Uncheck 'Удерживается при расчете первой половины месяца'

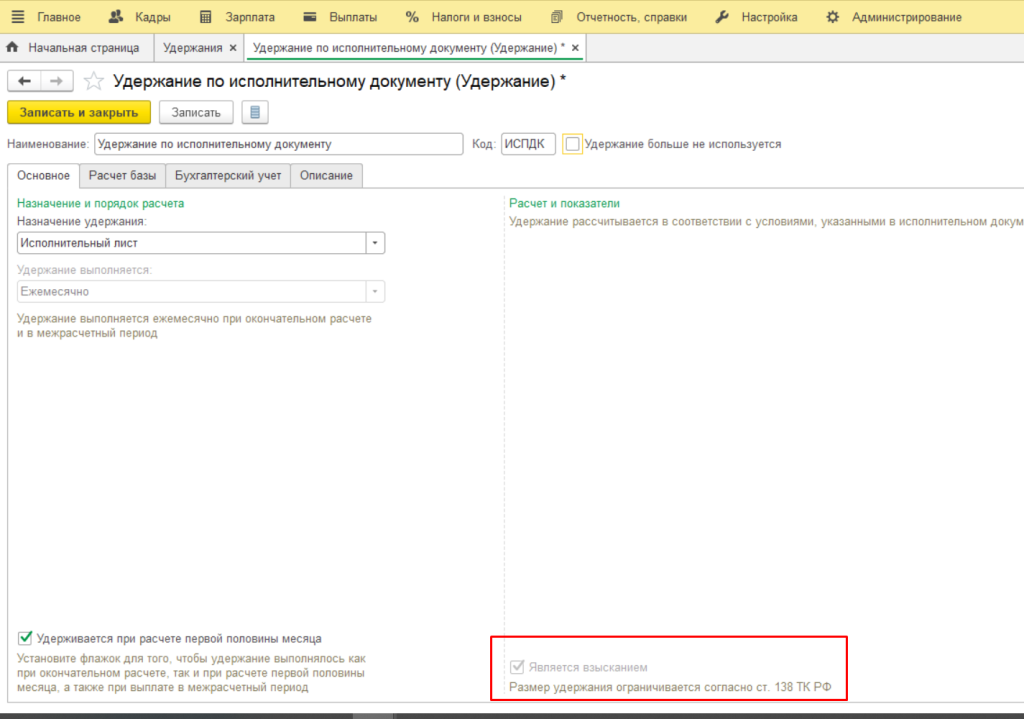coord(25,638)
